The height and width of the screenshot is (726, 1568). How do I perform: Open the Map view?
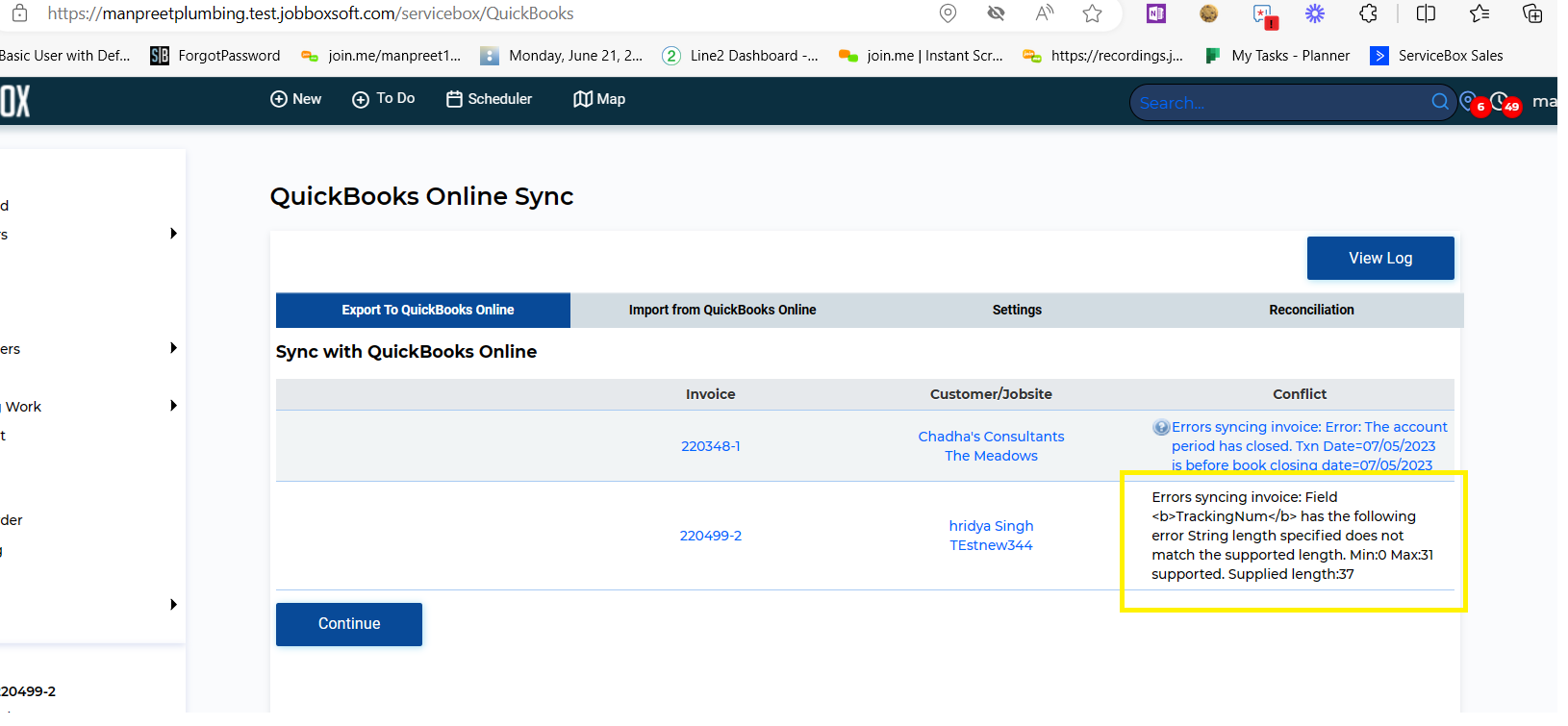coord(599,99)
